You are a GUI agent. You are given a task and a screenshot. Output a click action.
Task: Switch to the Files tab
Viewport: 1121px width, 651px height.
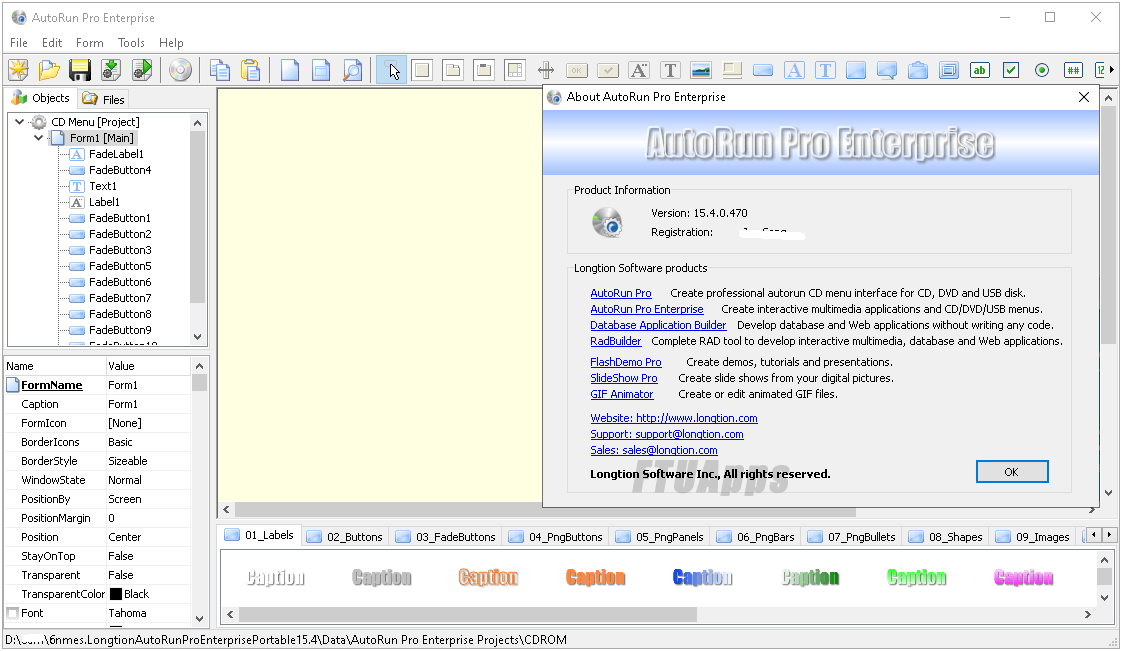(104, 99)
